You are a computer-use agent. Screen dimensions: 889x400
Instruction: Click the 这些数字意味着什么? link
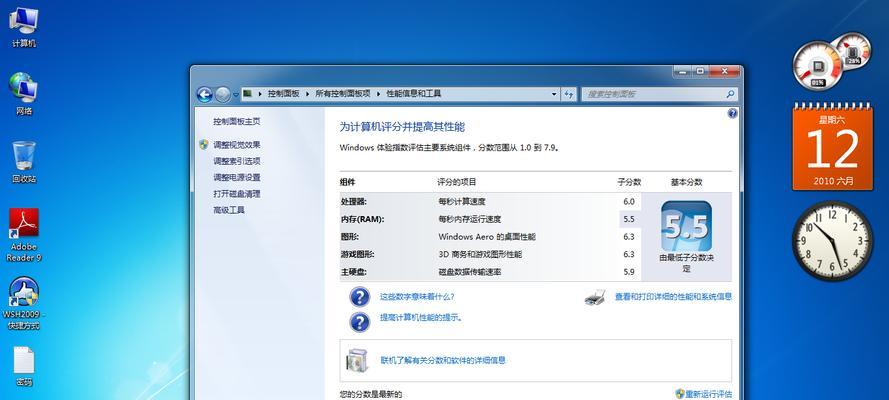click(417, 296)
